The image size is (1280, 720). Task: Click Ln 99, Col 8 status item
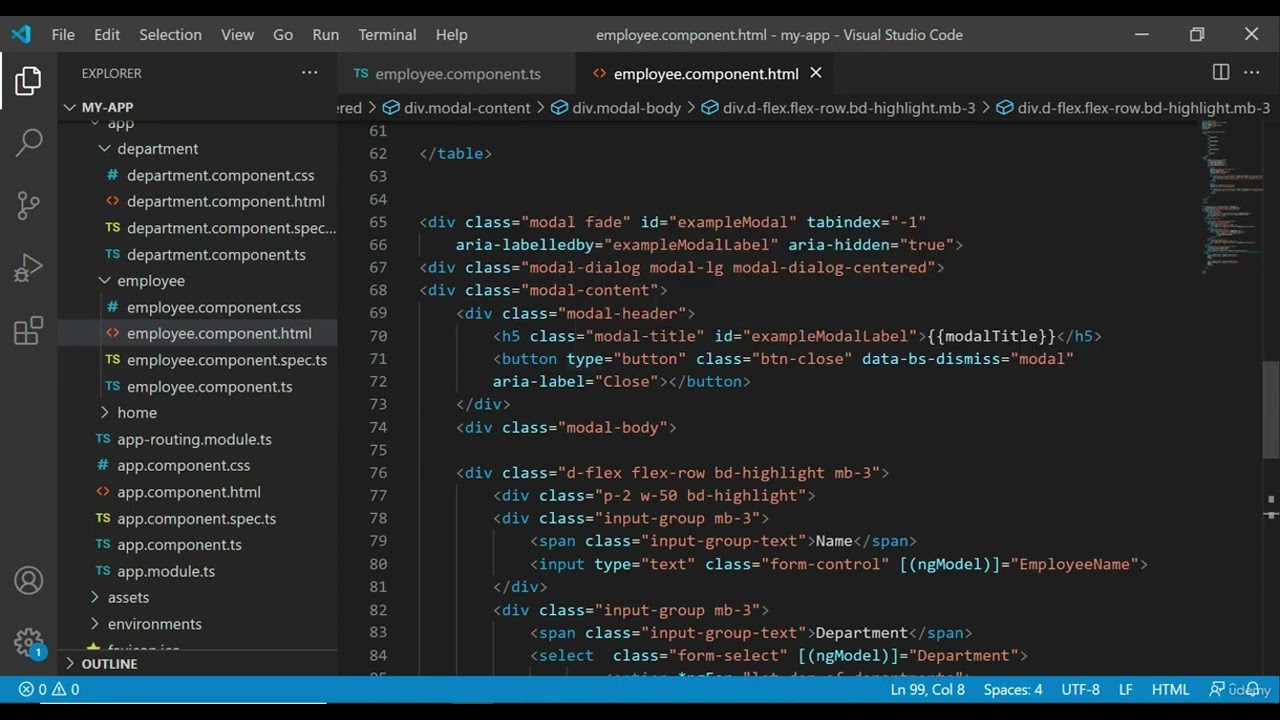[927, 689]
